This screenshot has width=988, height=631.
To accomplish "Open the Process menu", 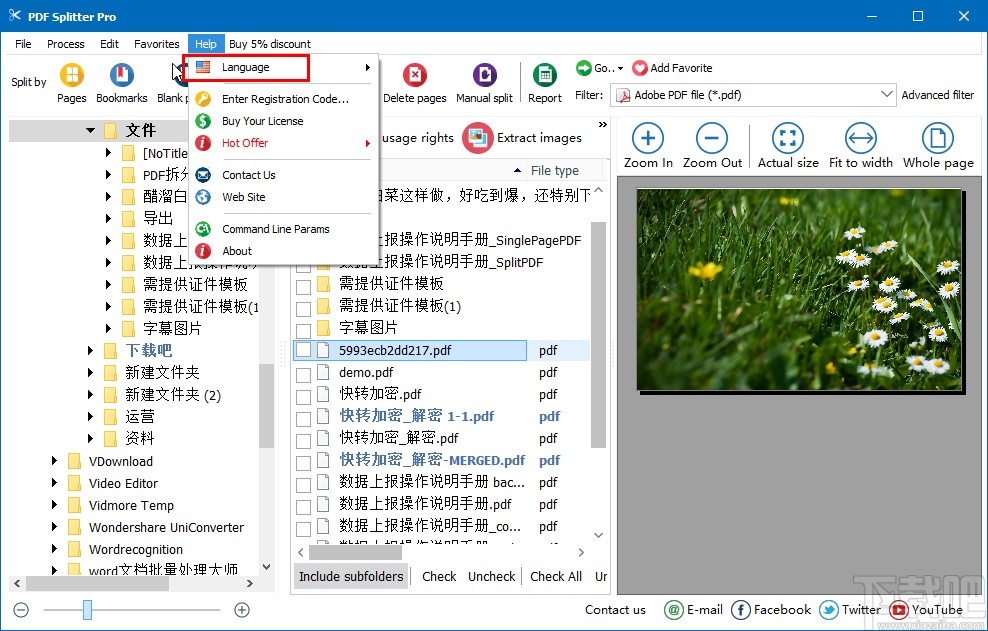I will point(66,43).
